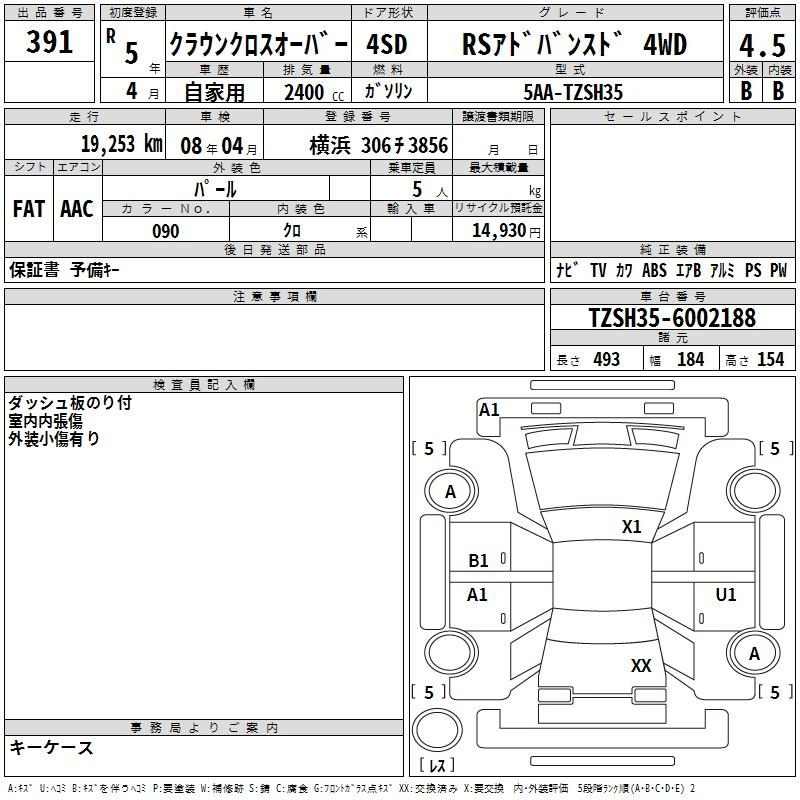Screen dimensions: 800x800
Task: Click the inspector note 外装小傷有り
Action: pyautogui.click(x=54, y=439)
